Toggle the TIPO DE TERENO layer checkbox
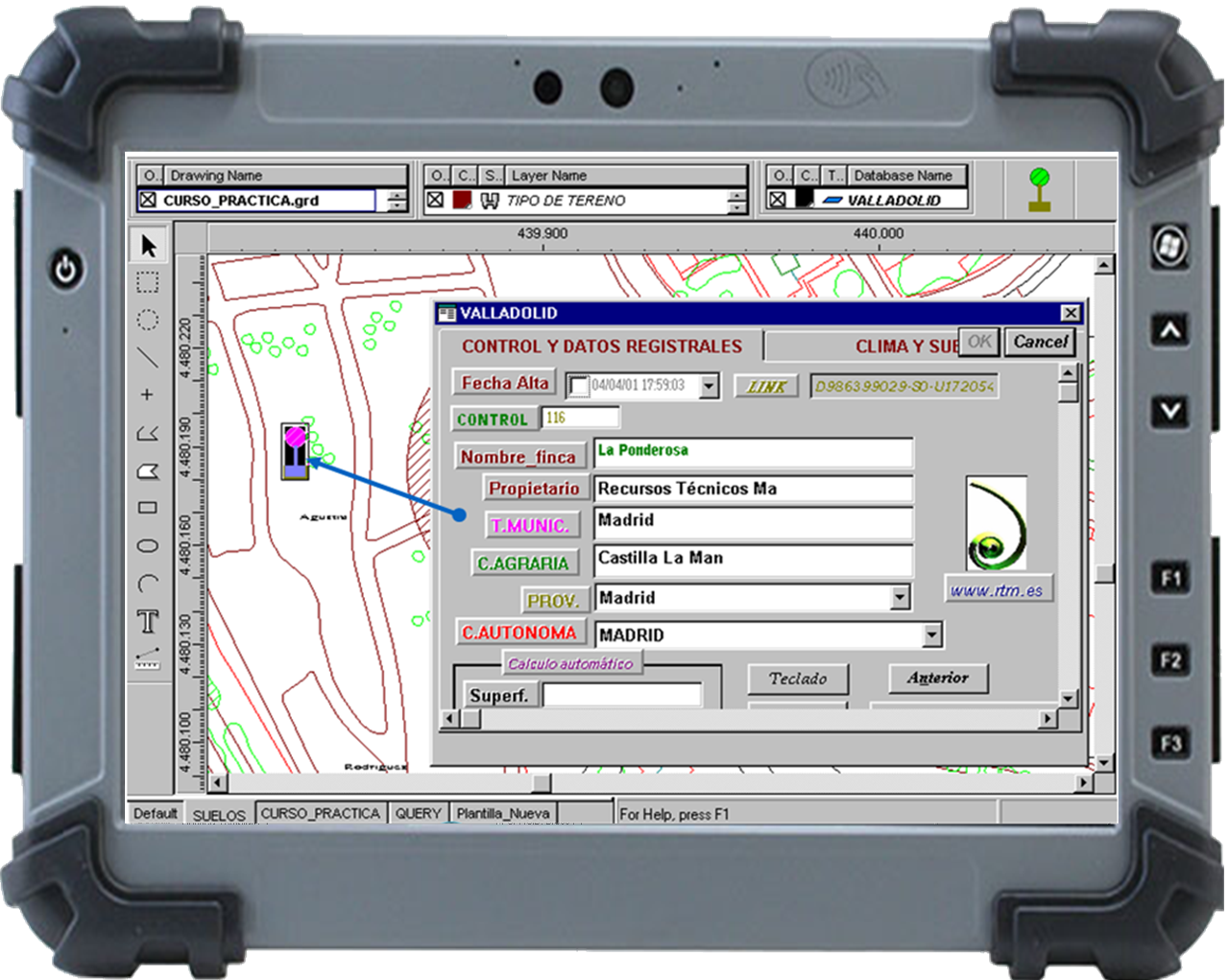The width and height of the screenshot is (1229, 980). point(435,201)
